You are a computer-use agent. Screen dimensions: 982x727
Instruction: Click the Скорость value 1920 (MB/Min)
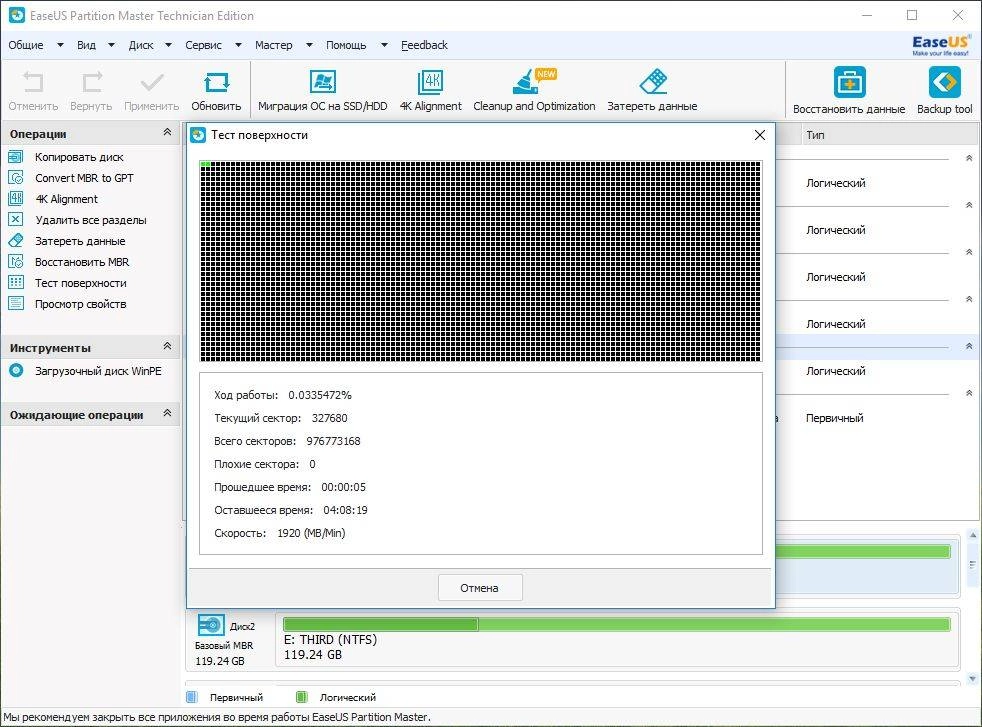[311, 533]
